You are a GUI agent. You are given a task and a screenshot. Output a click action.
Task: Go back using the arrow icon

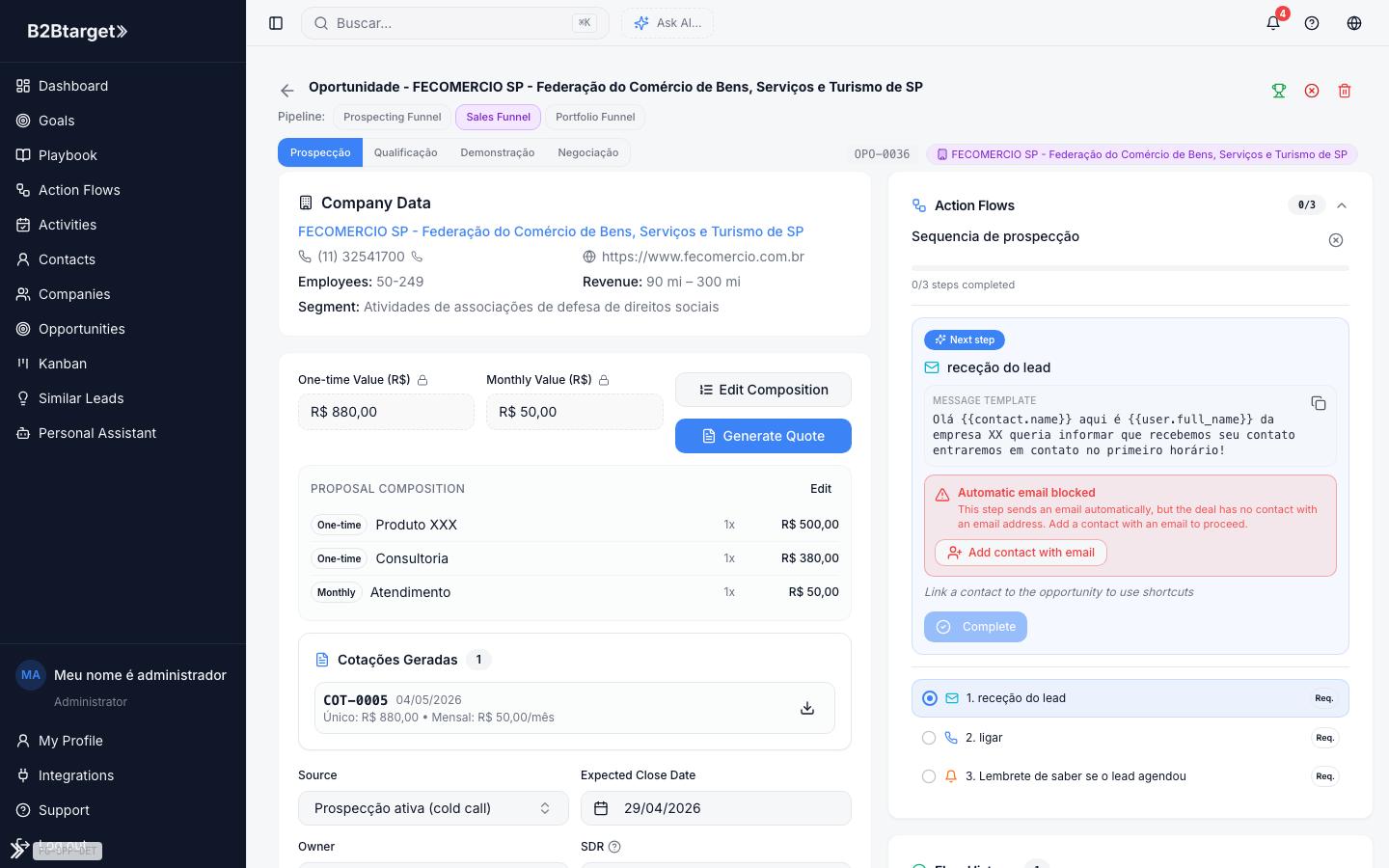(287, 91)
